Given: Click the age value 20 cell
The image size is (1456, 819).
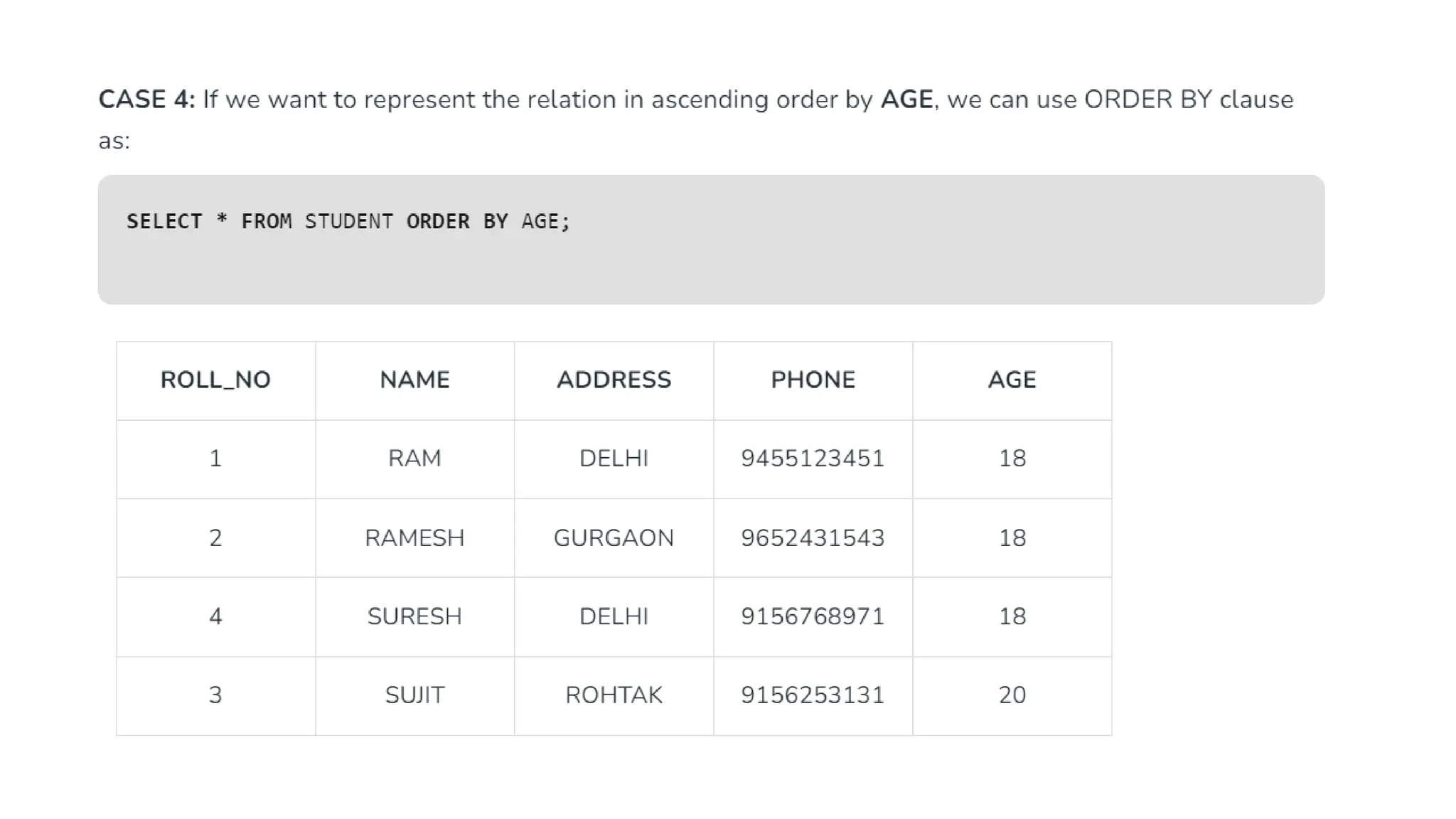Looking at the screenshot, I should point(1012,695).
